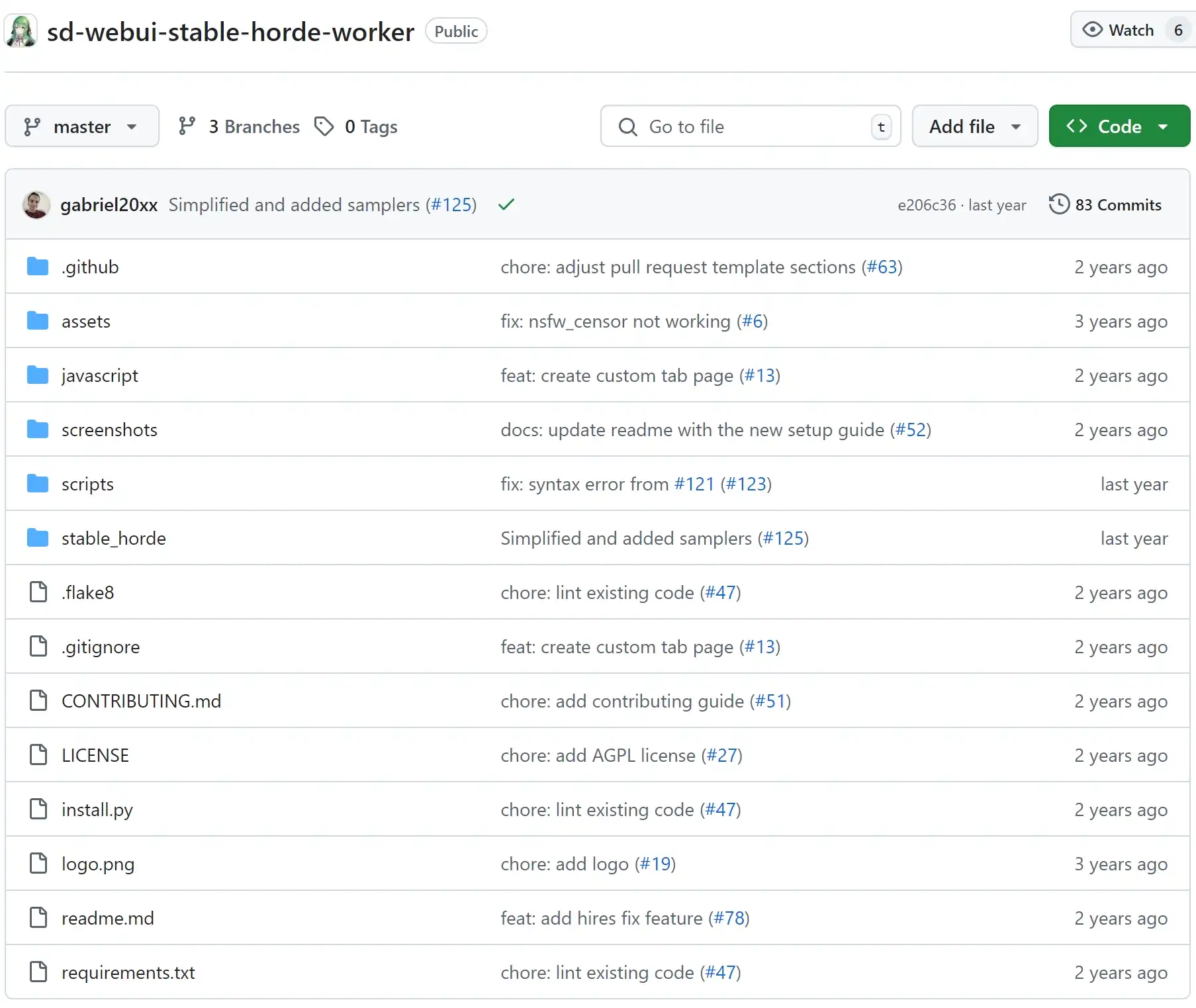Open the 83 Commits history
This screenshot has width=1196, height=1008.
(x=1105, y=205)
